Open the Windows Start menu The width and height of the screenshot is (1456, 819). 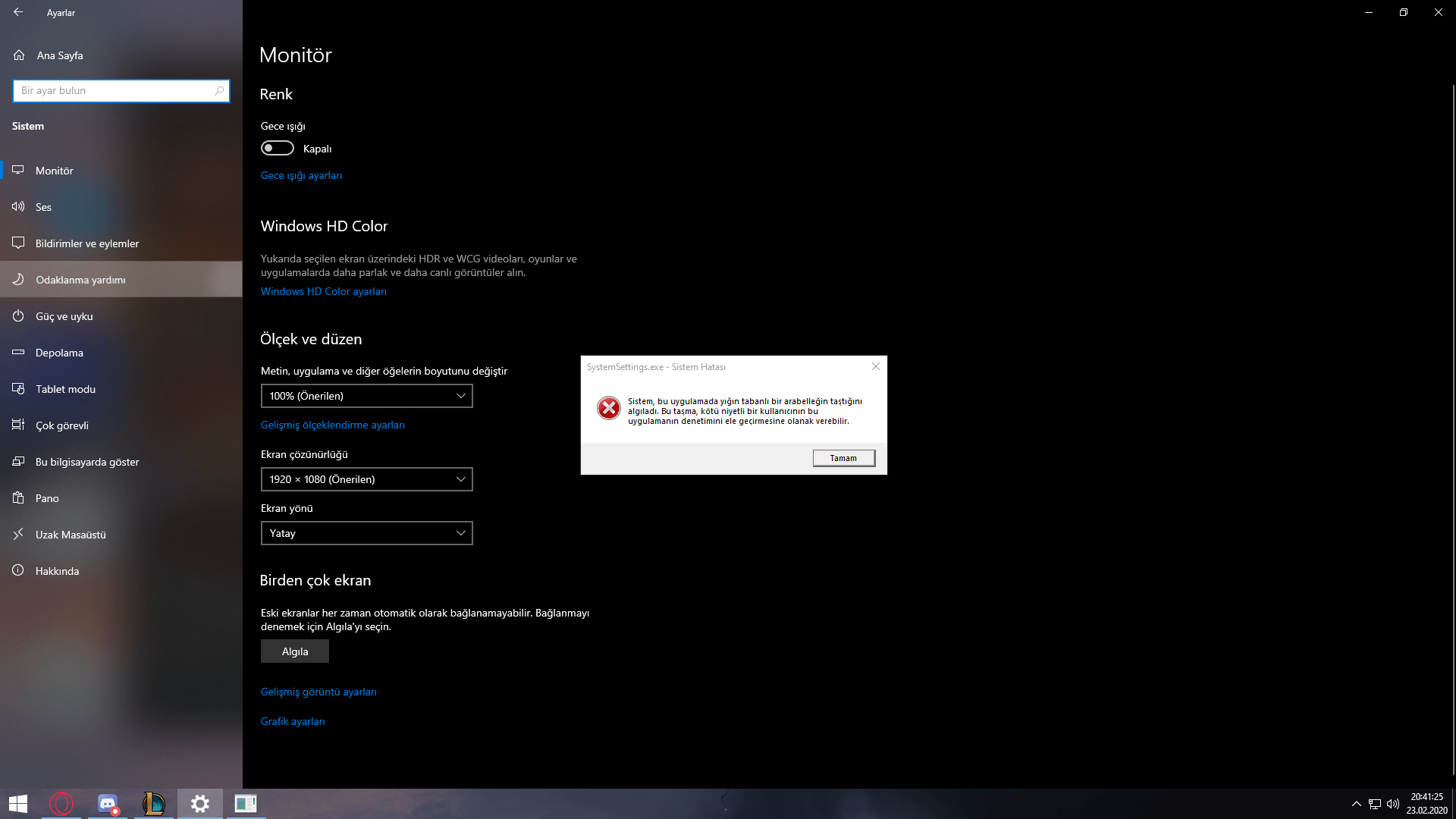(18, 803)
